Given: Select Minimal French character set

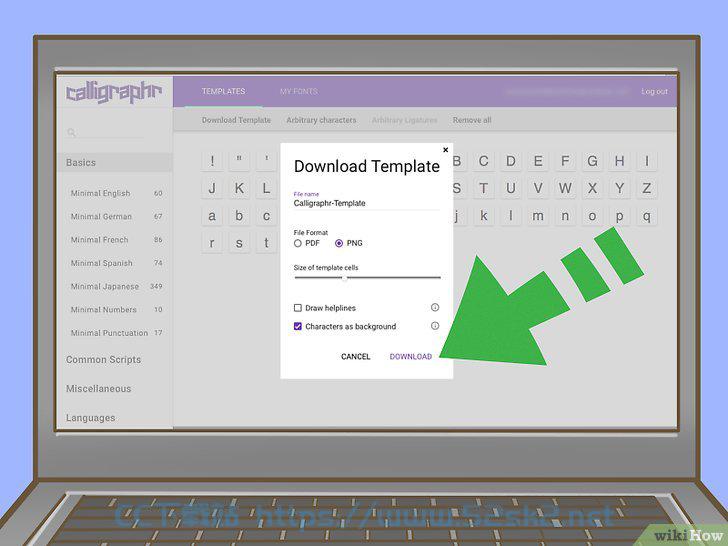Looking at the screenshot, I should (117, 240).
